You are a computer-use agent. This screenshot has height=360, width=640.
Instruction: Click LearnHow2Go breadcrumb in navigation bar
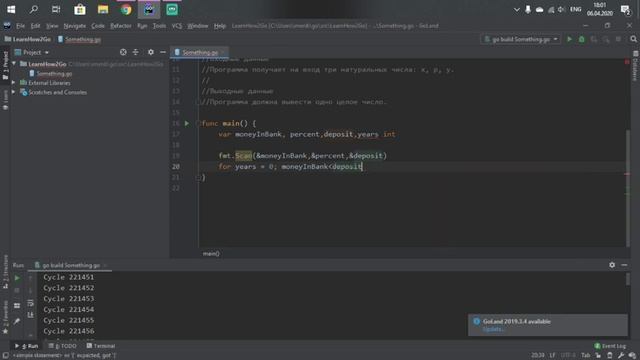point(28,39)
